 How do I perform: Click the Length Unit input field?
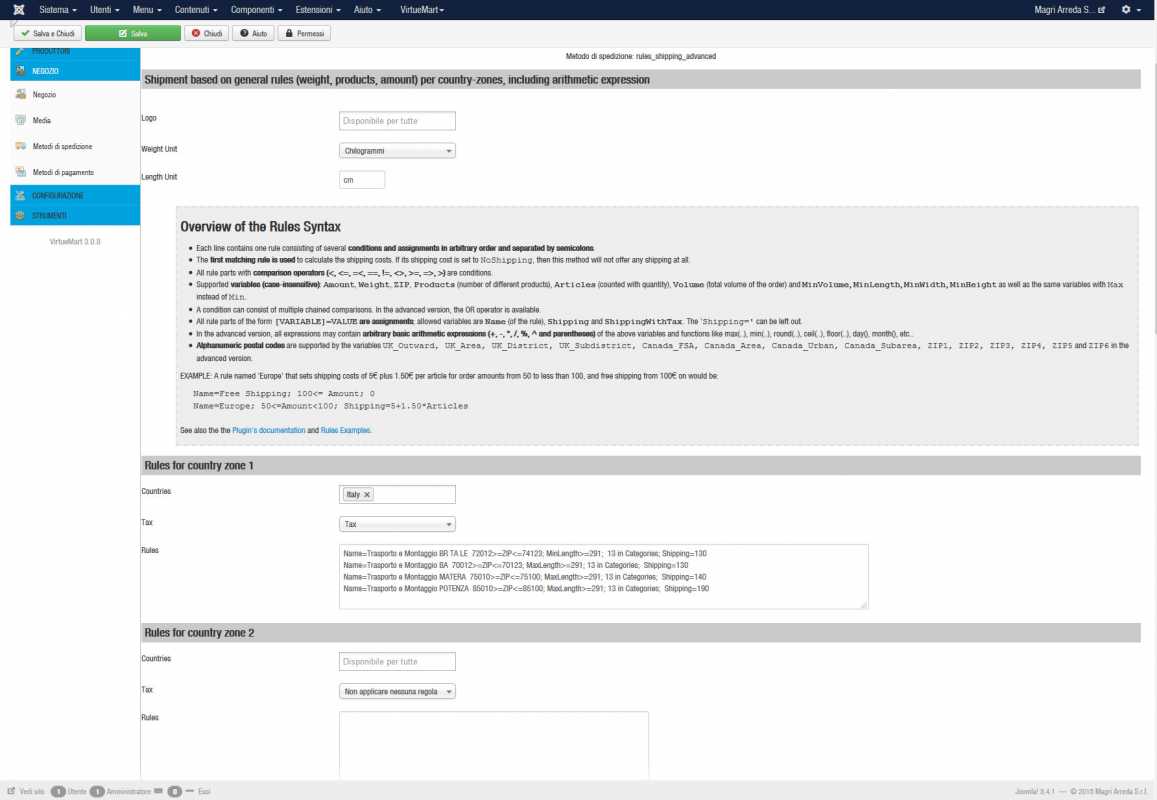[x=362, y=180]
